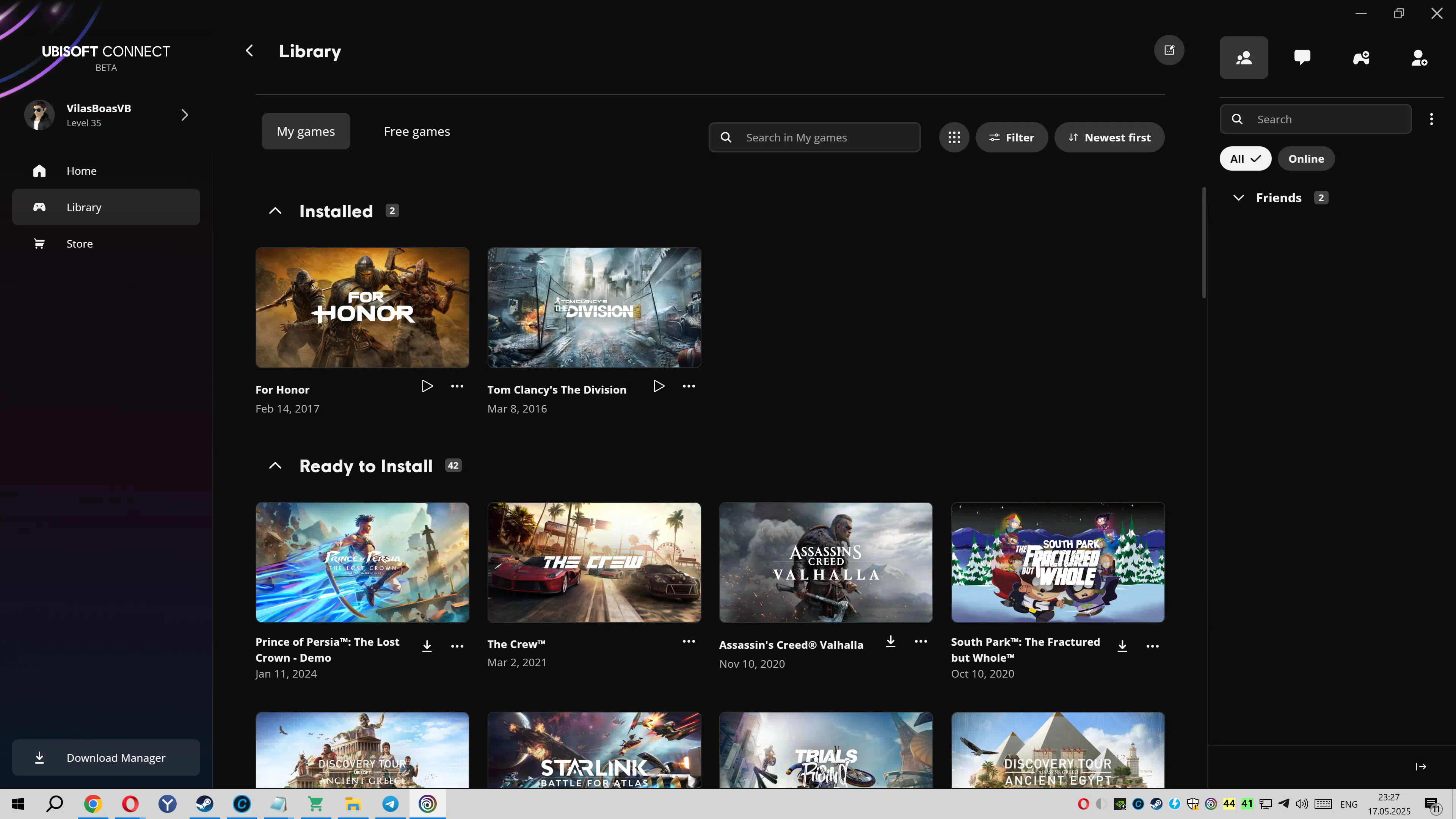Open Prince of Persia Lost Crown thumbnail
Viewport: 1456px width, 819px height.
(362, 562)
